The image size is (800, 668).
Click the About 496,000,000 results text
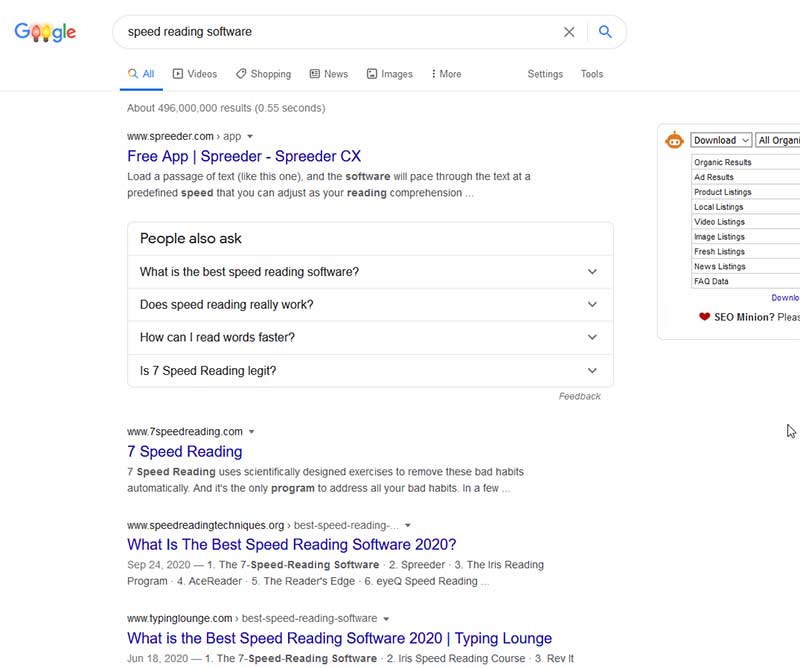pyautogui.click(x=226, y=108)
